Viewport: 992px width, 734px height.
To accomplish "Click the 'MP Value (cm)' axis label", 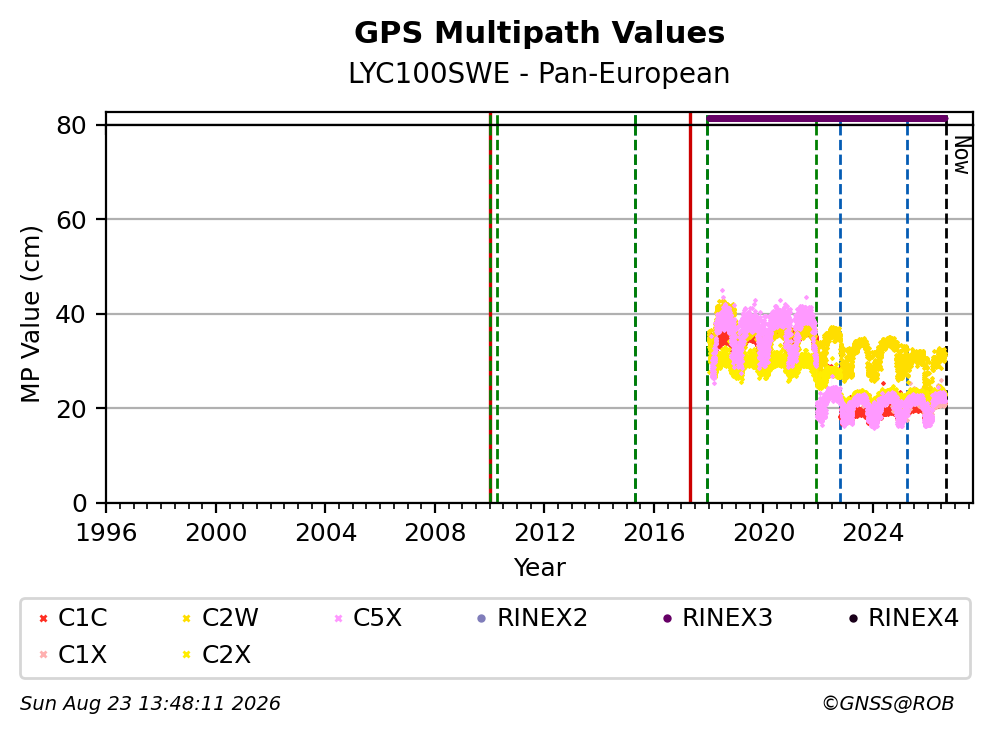I will tap(30, 314).
